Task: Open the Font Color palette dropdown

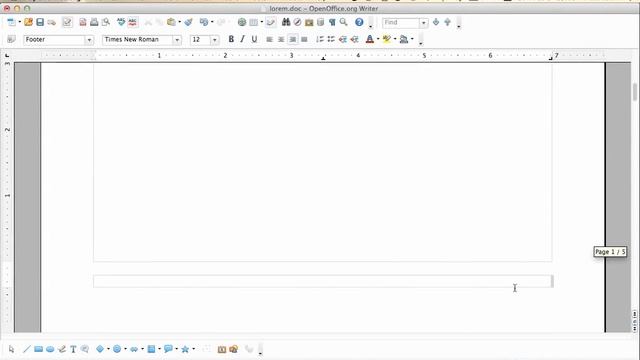Action: [x=378, y=39]
